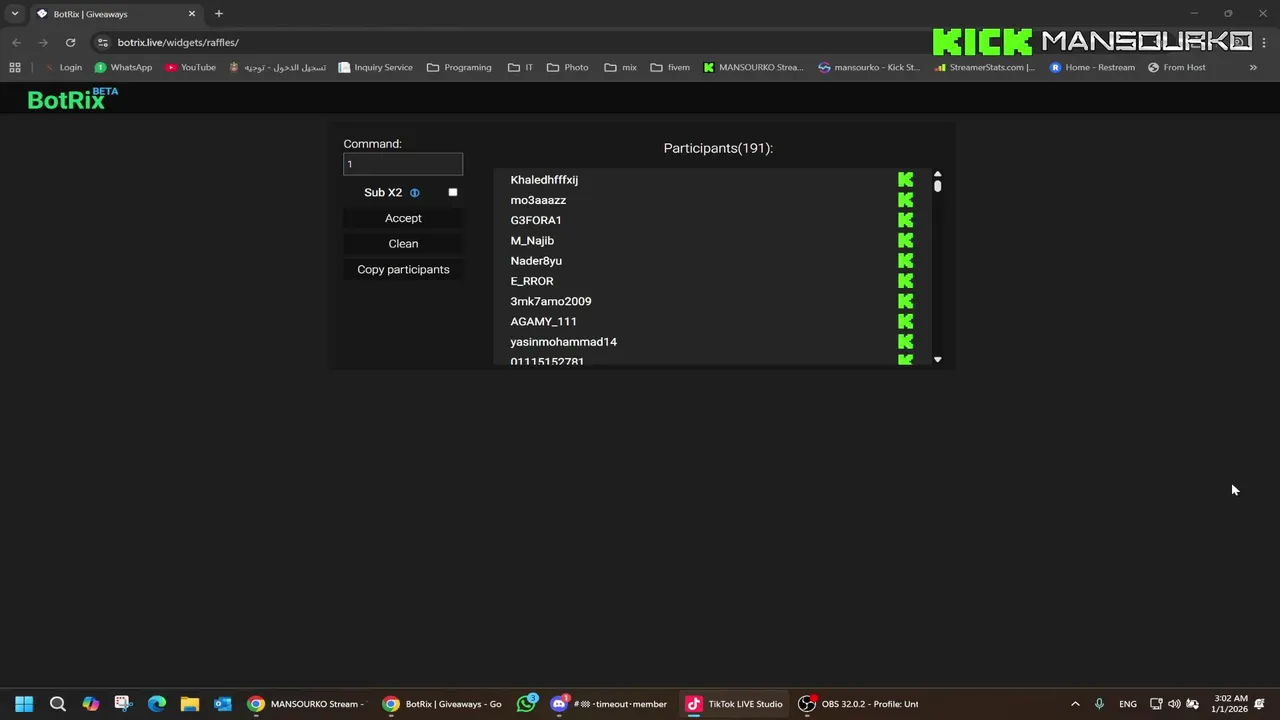Switch to OBS 32.0.2 in taskbar
Viewport: 1280px width, 720px height.
(859, 704)
